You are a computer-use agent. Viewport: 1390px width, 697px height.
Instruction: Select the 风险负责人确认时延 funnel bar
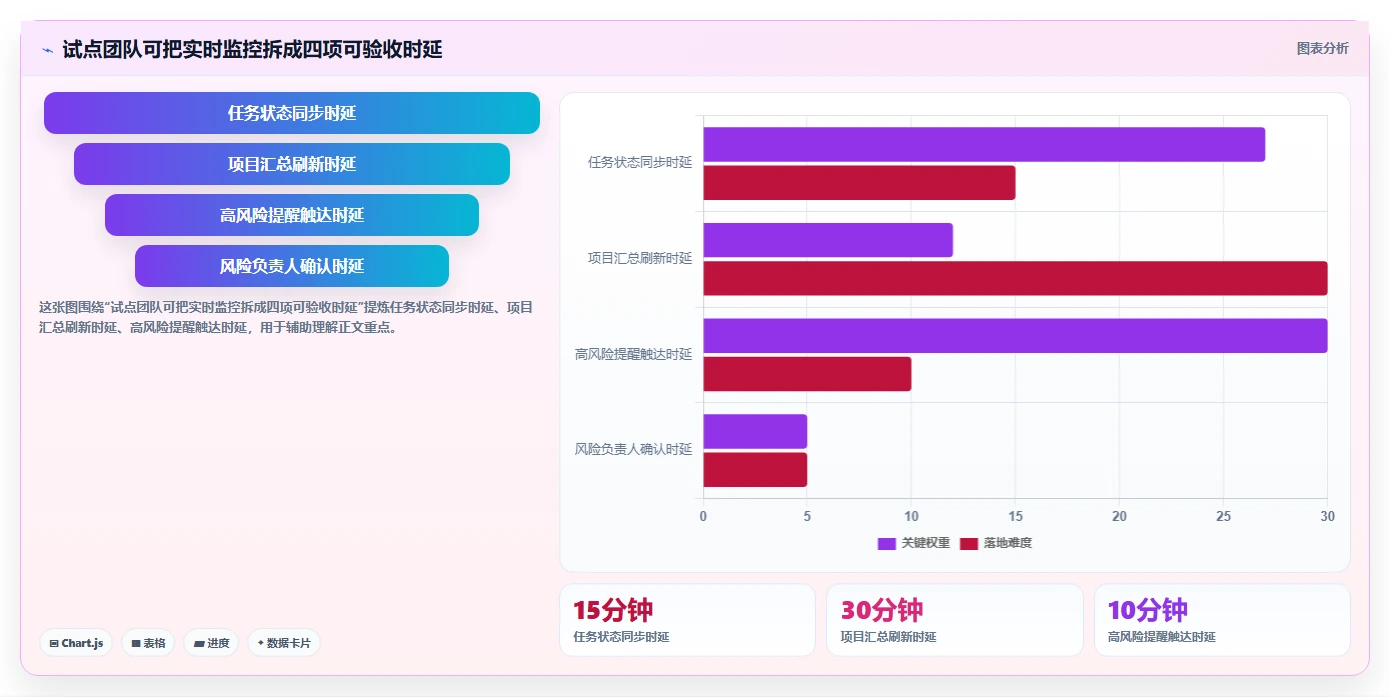292,266
